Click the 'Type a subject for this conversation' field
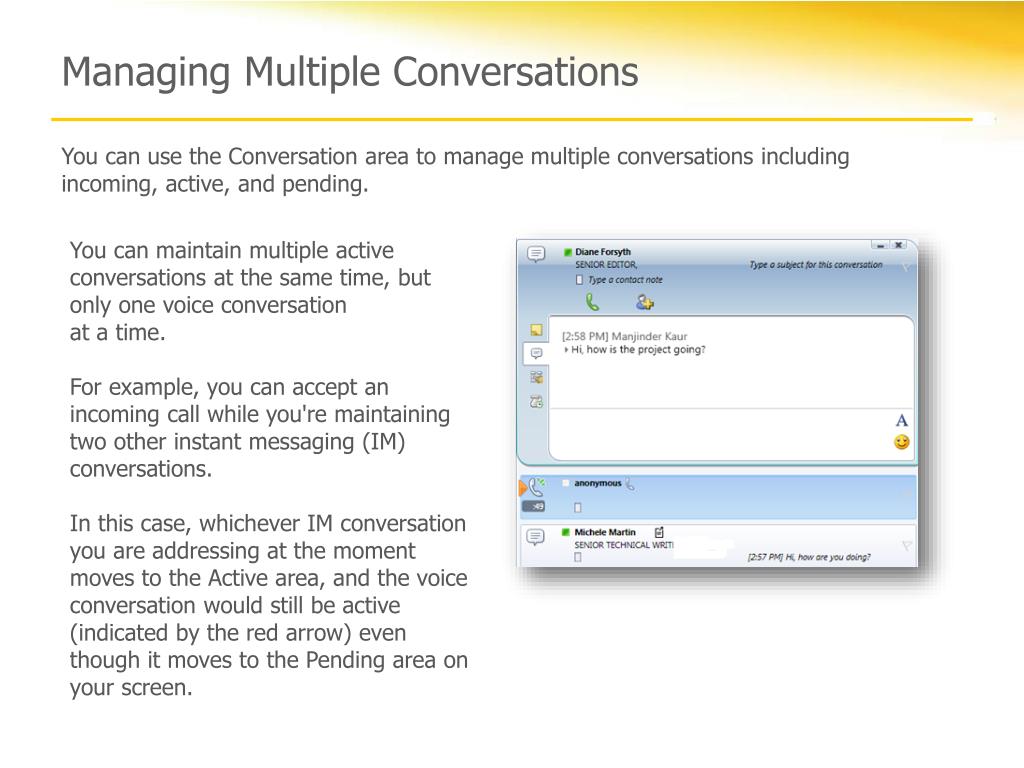 pyautogui.click(x=816, y=265)
